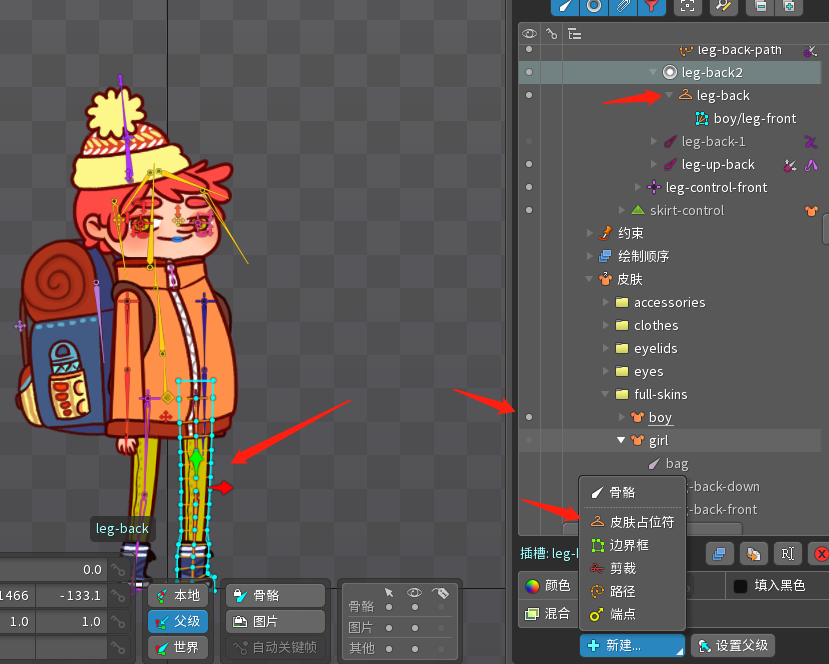
Task: Click the tree collapse-all icon
Action: pyautogui.click(x=761, y=6)
